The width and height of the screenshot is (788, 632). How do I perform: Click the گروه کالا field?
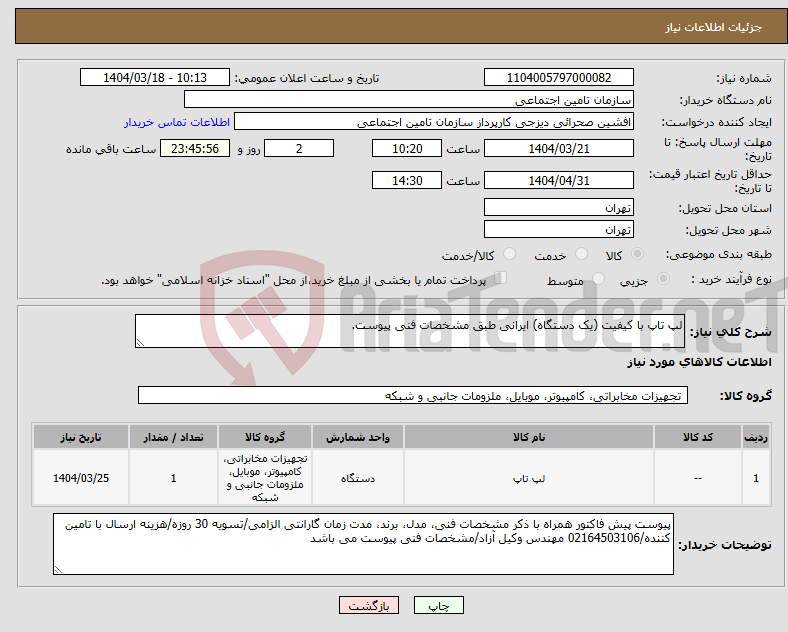click(x=413, y=395)
